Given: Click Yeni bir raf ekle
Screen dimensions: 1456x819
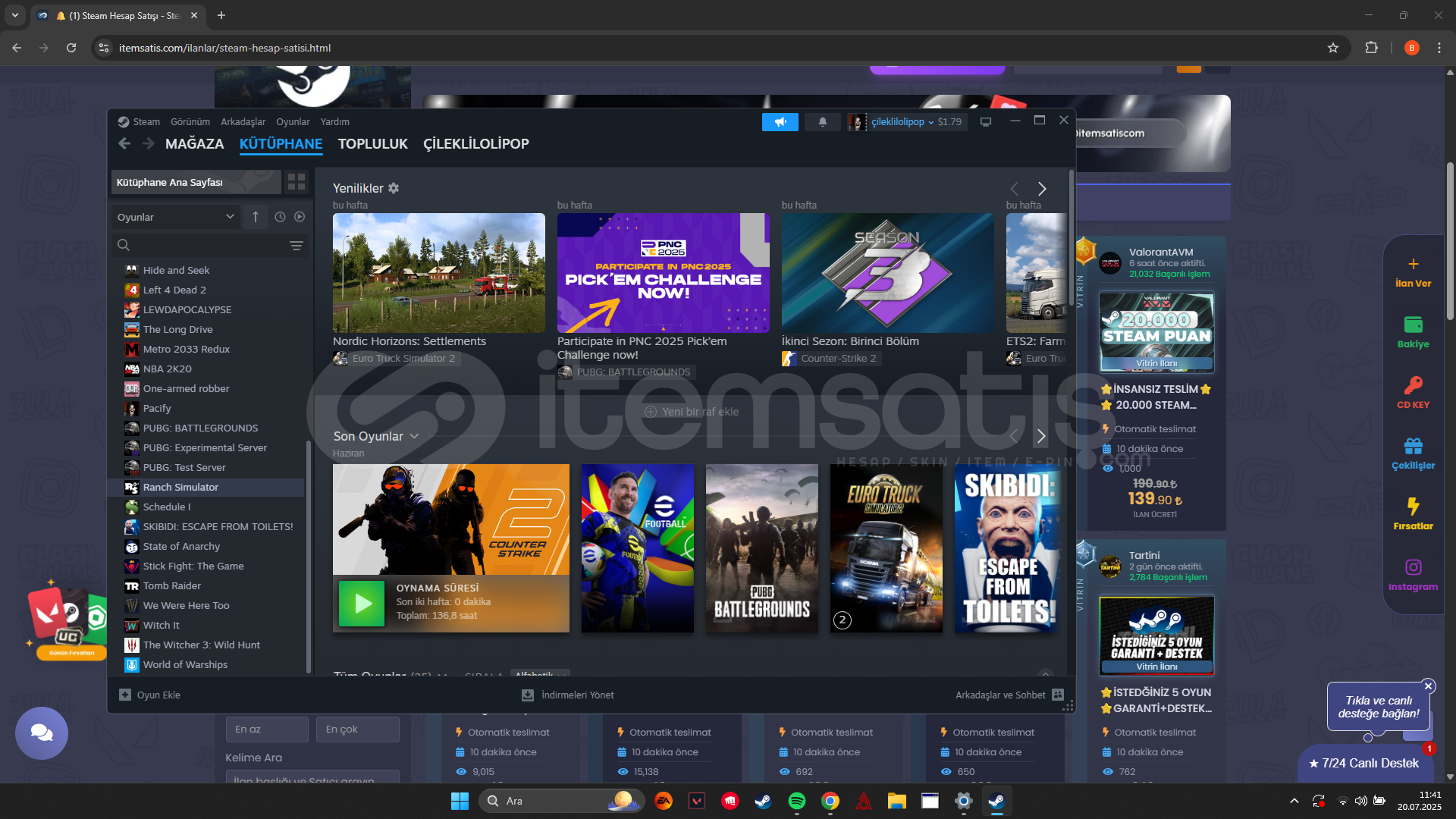Looking at the screenshot, I should tap(692, 412).
